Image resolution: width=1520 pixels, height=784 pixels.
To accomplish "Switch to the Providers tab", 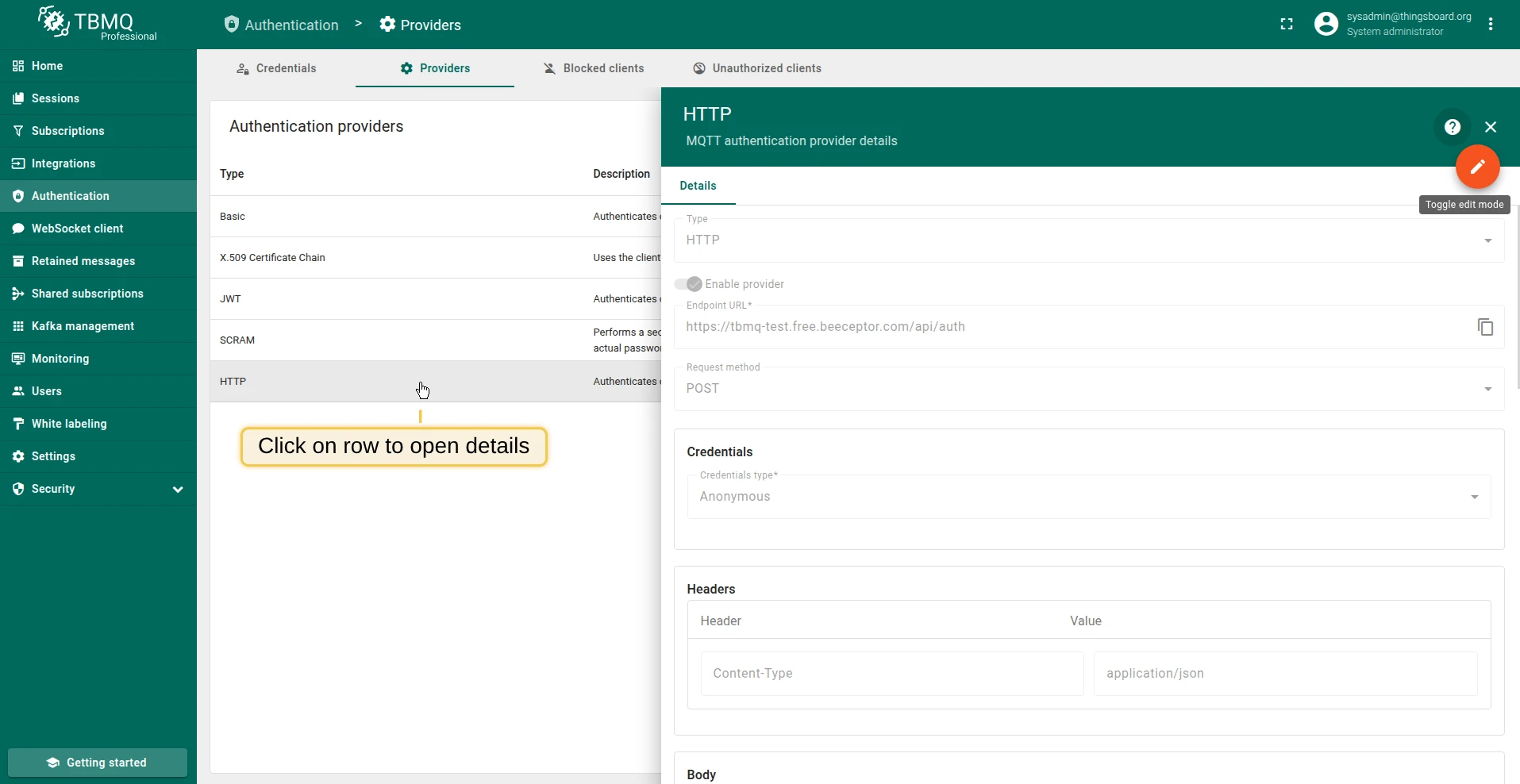I will [435, 68].
